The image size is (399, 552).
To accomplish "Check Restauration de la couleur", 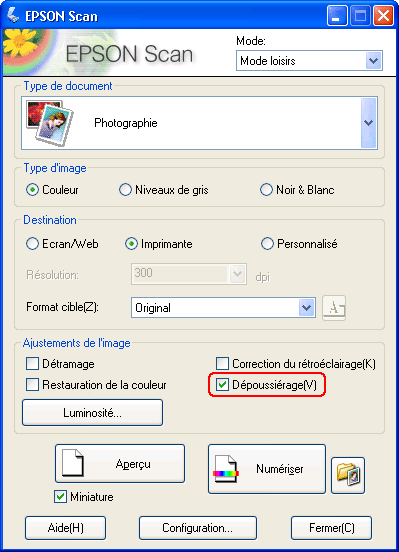I will (32, 385).
